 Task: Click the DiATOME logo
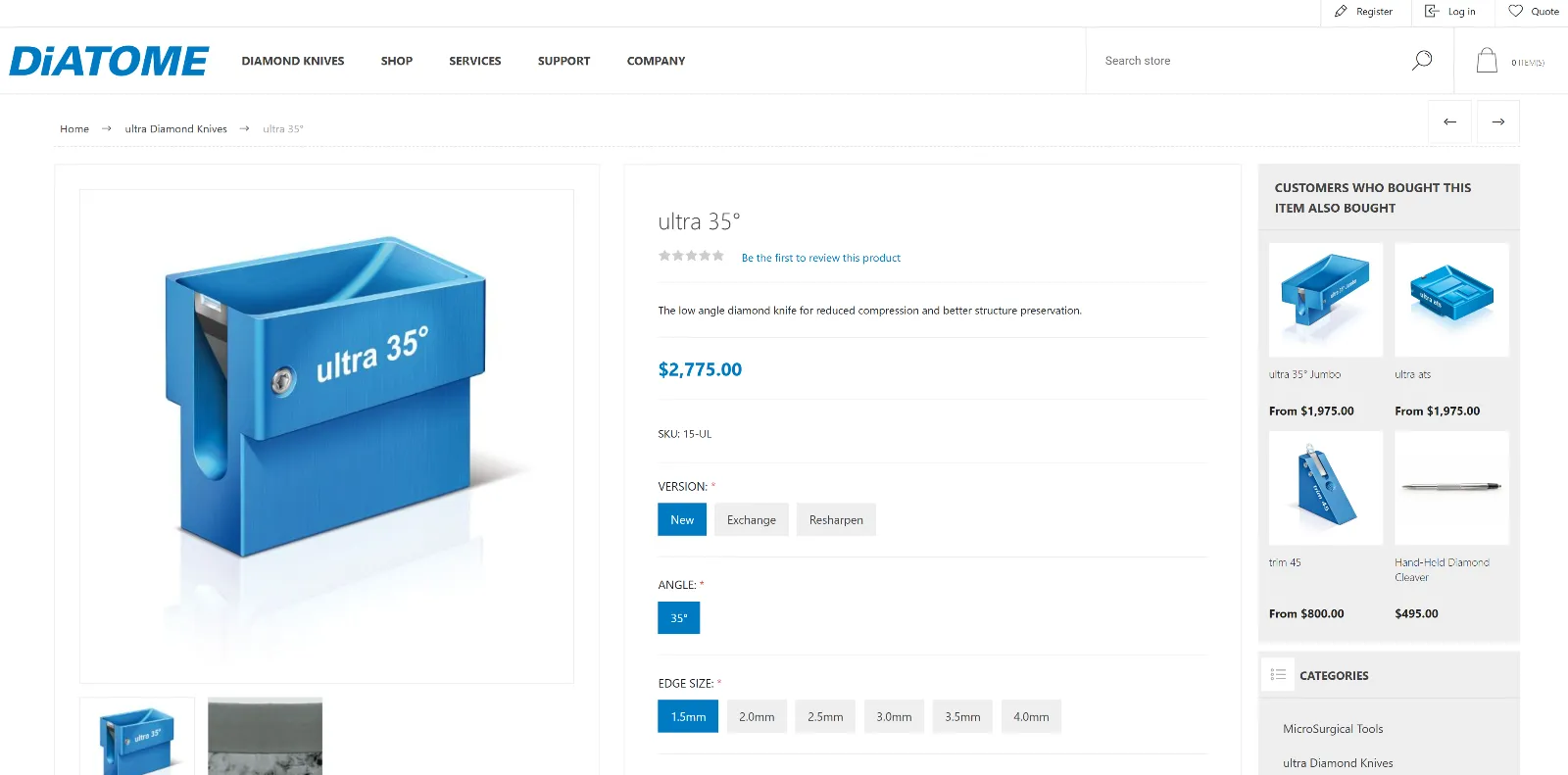109,61
